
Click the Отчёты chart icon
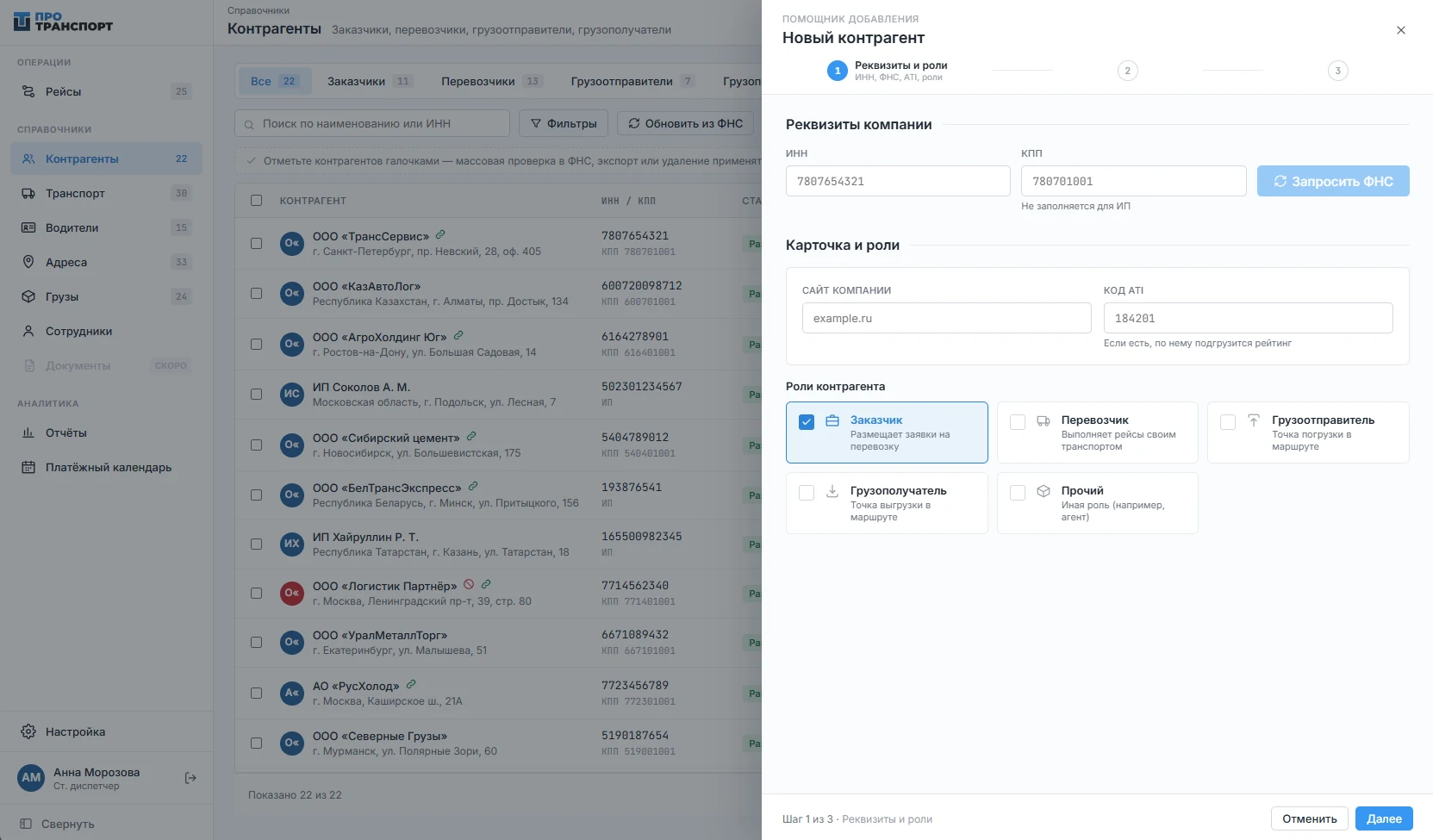28,432
